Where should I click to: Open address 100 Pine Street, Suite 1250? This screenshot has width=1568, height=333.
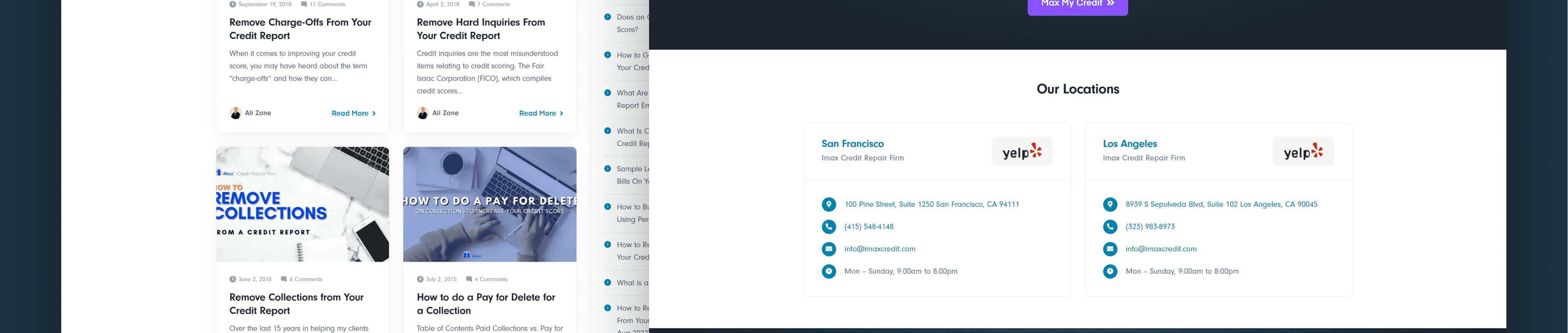click(931, 204)
